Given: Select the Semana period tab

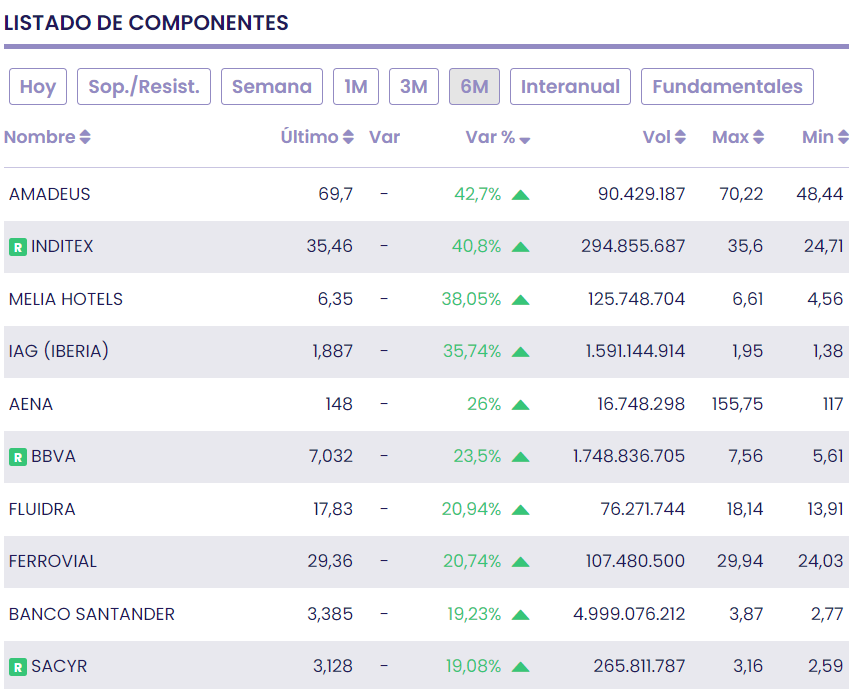Looking at the screenshot, I should coord(272,87).
